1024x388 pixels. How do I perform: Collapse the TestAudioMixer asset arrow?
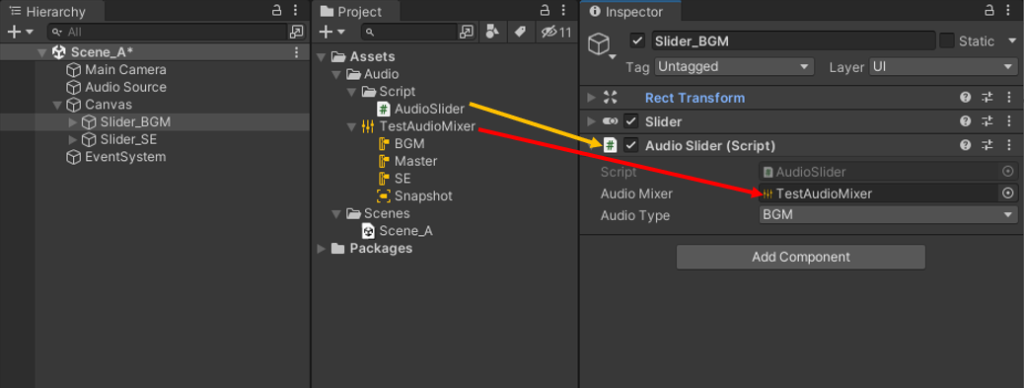coord(351,127)
